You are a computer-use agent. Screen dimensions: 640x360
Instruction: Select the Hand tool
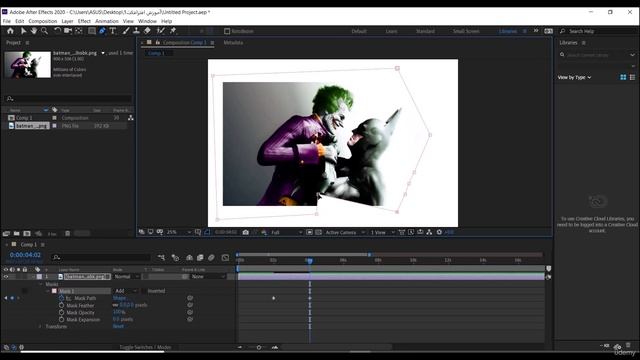(33, 31)
